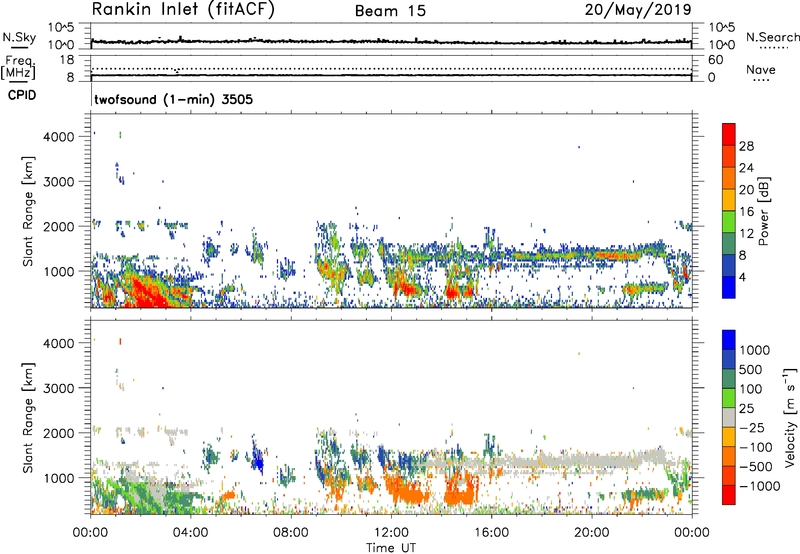This screenshot has height=554, width=800.
Task: Click the 'N.Sky' axis label
Action: point(19,37)
